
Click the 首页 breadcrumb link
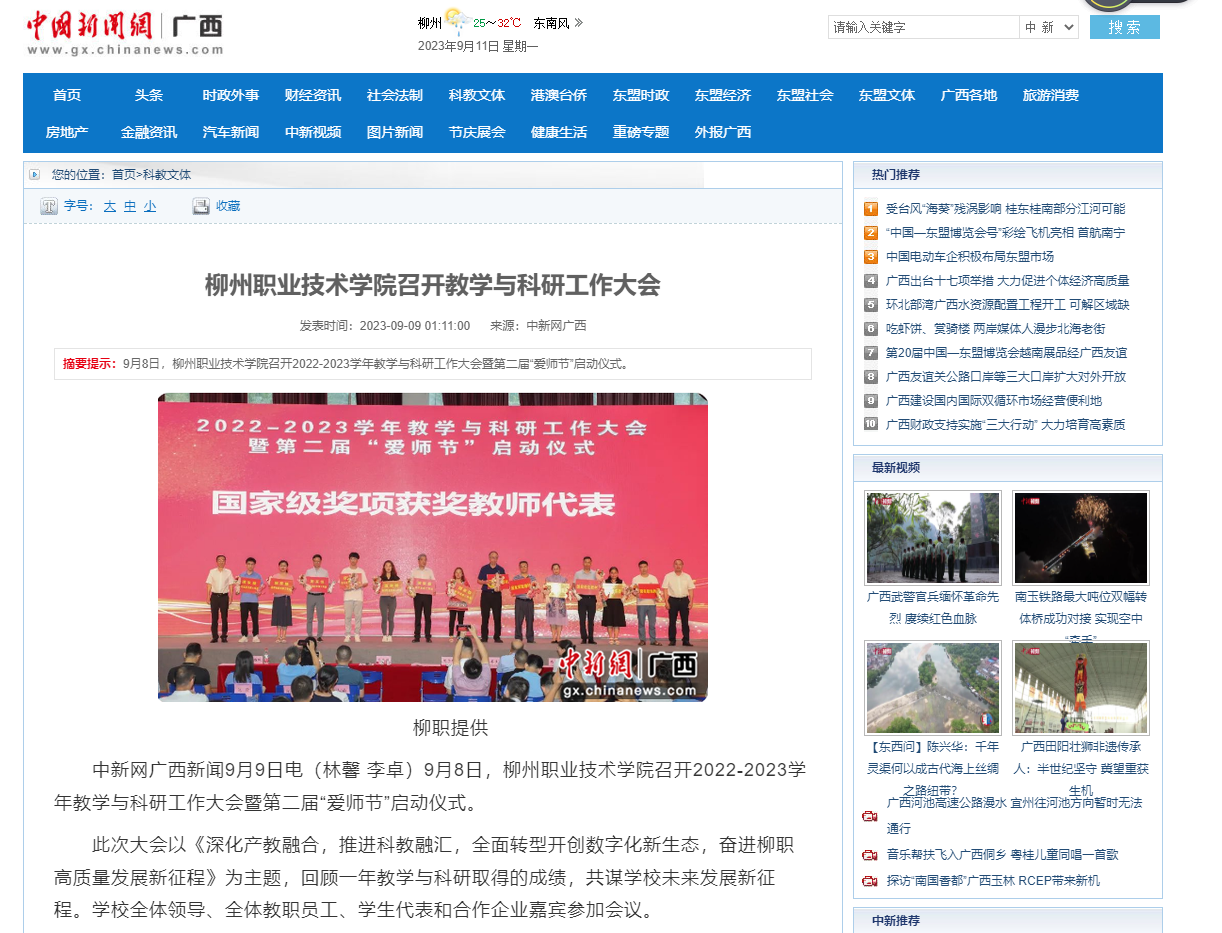tap(123, 175)
